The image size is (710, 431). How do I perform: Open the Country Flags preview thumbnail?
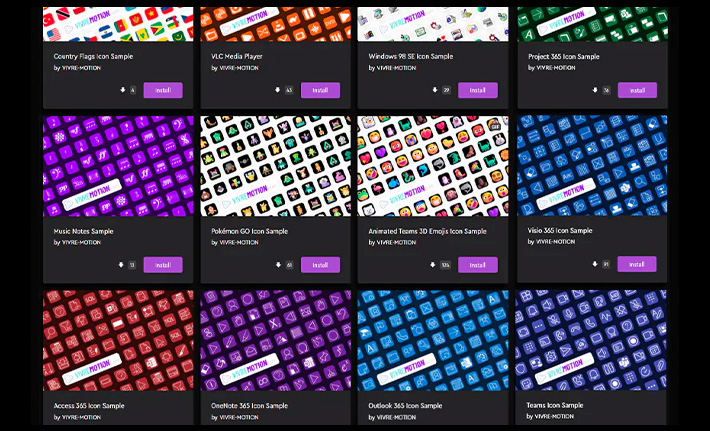point(118,24)
